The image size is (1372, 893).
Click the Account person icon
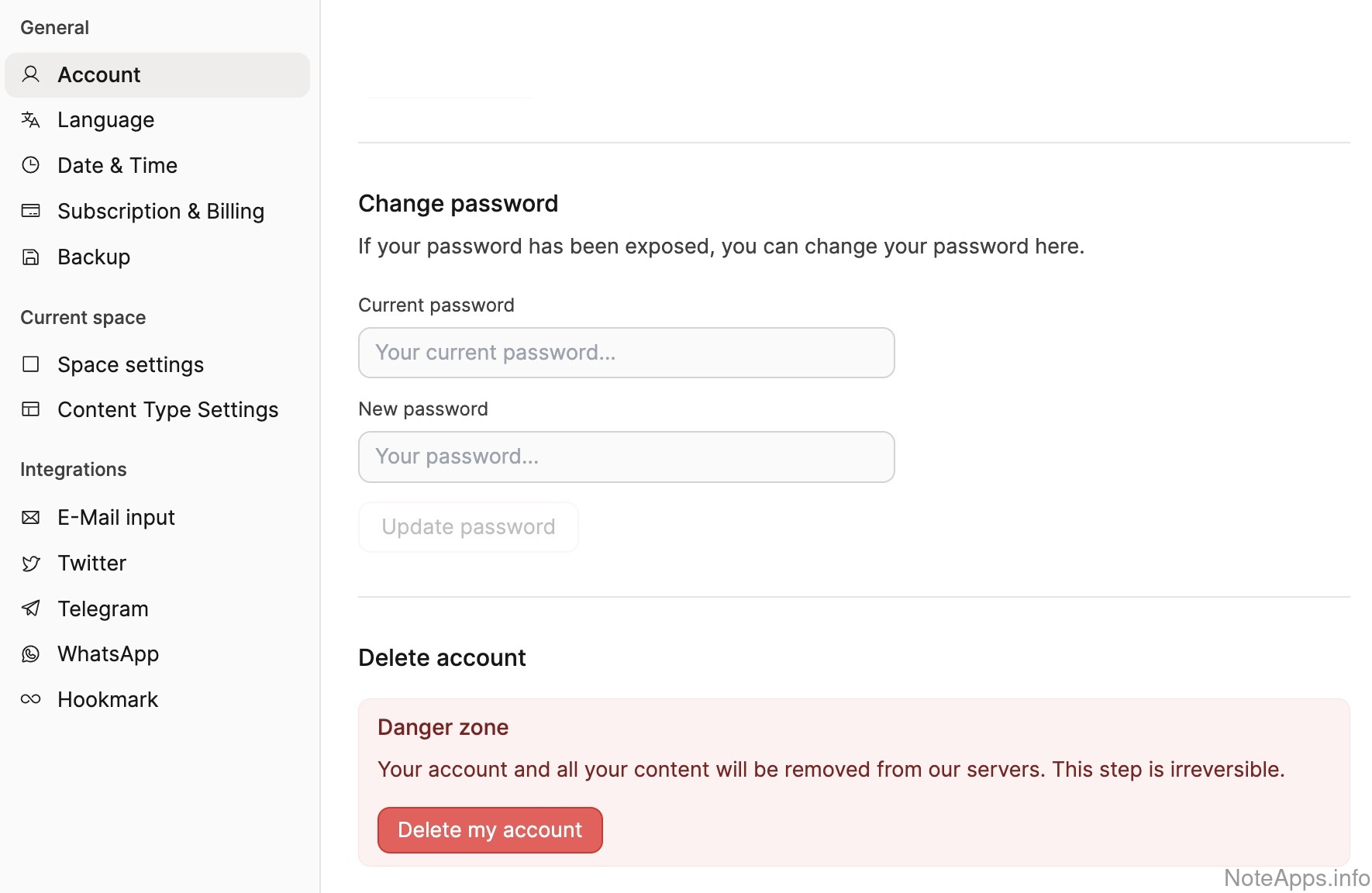click(31, 74)
